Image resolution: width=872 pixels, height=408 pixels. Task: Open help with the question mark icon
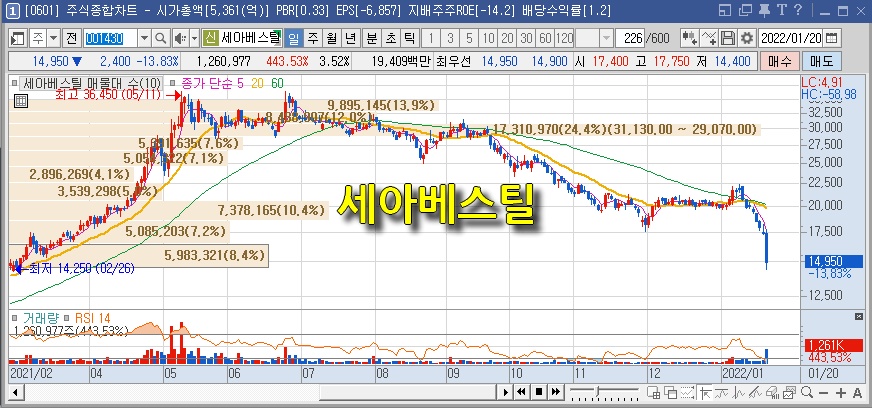tap(797, 10)
